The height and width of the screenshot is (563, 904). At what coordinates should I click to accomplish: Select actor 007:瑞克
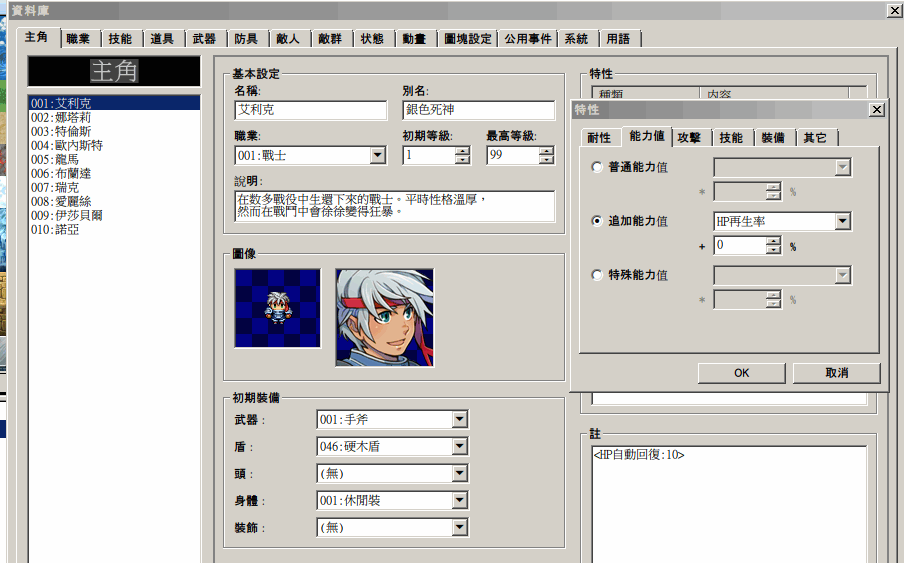(x=114, y=187)
